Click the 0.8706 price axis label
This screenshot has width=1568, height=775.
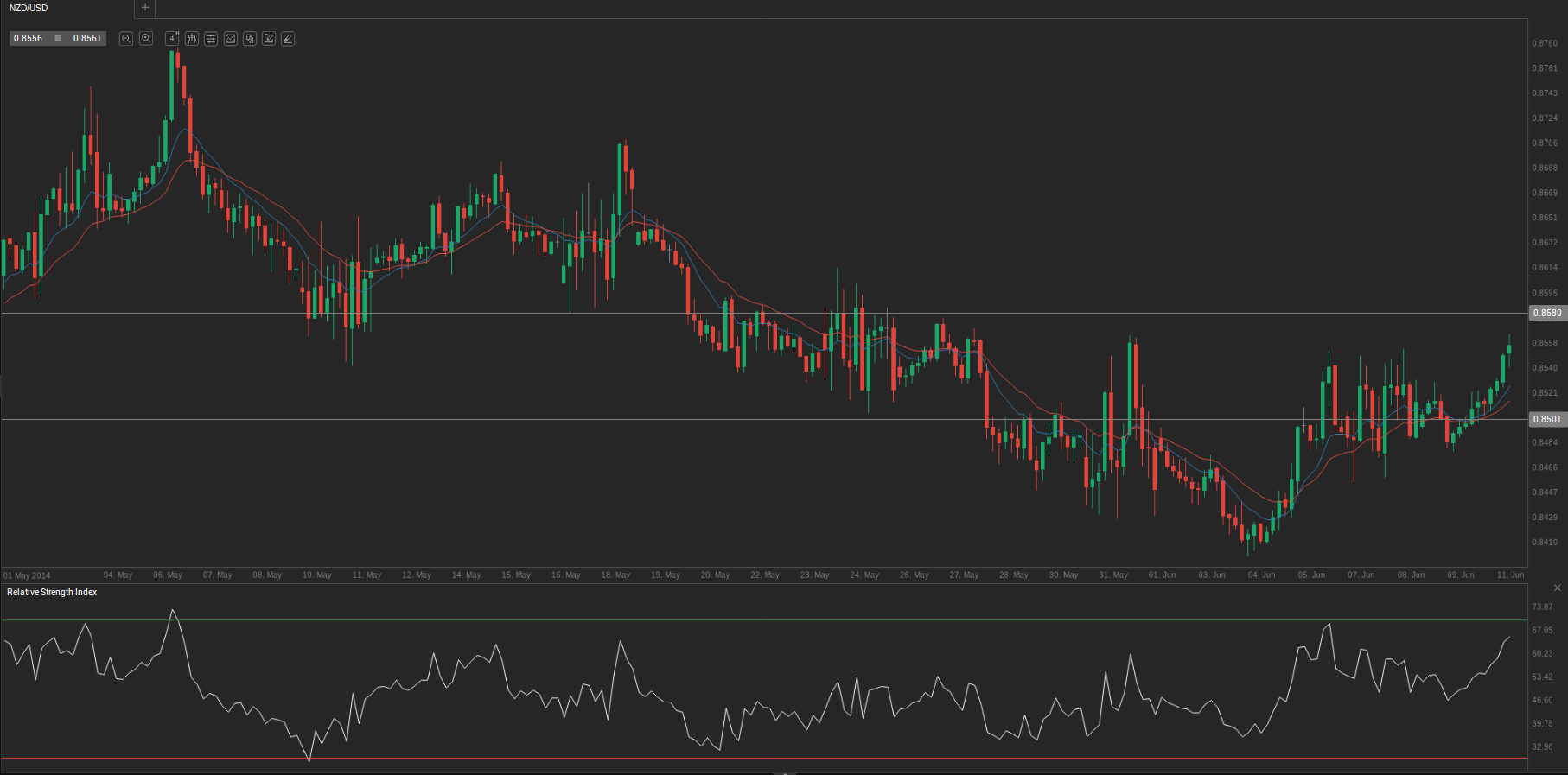1545,143
